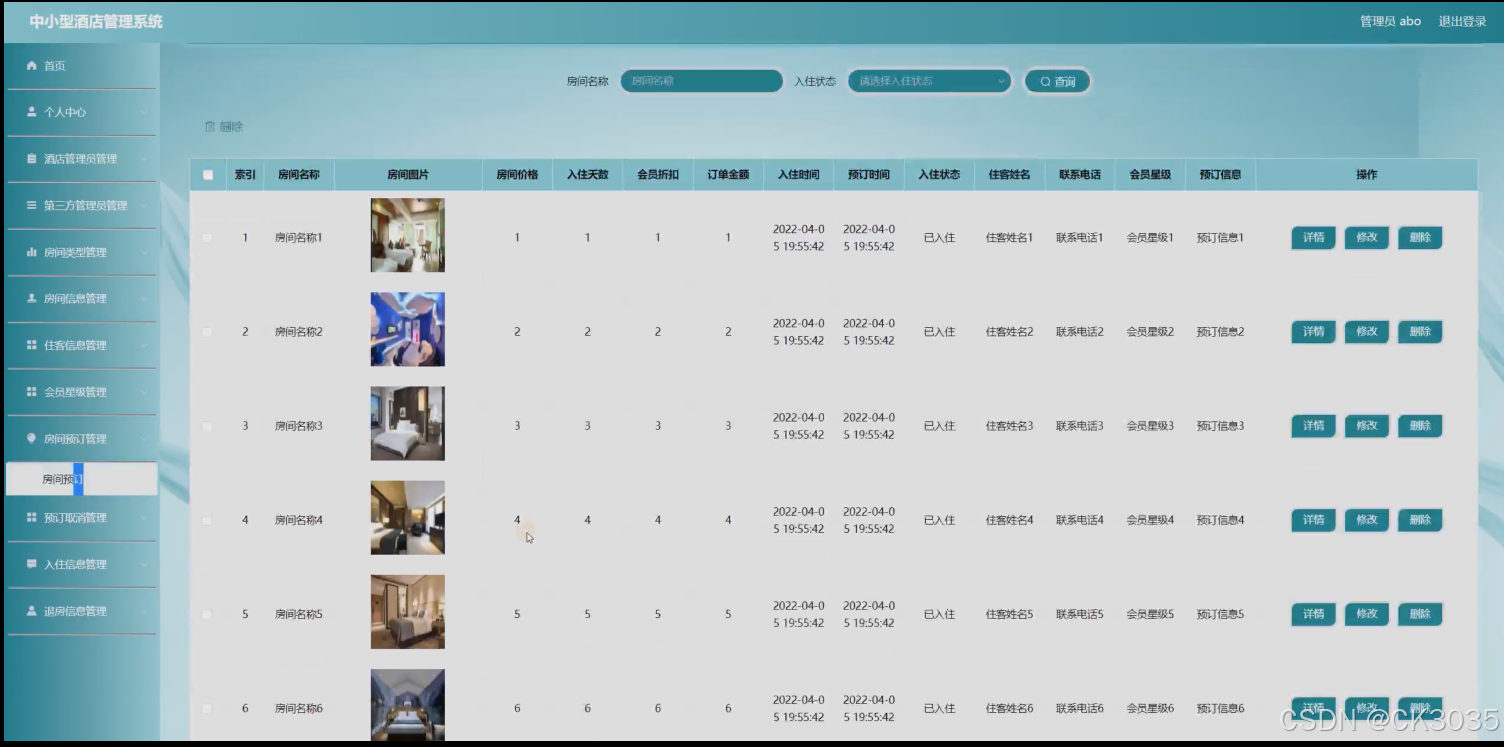Open the room photo of 房间名称3
This screenshot has height=747, width=1504.
pos(408,423)
